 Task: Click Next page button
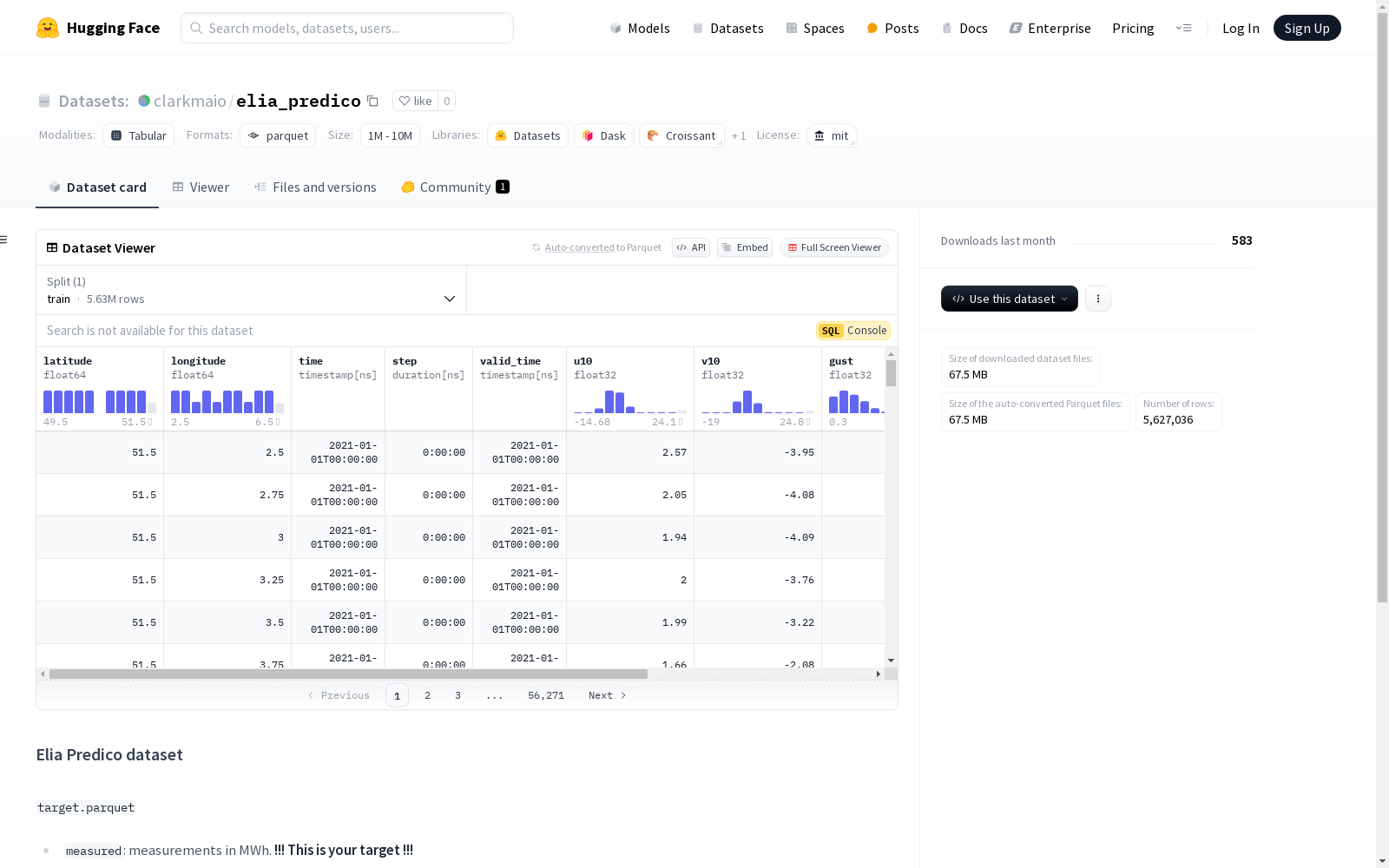click(607, 695)
